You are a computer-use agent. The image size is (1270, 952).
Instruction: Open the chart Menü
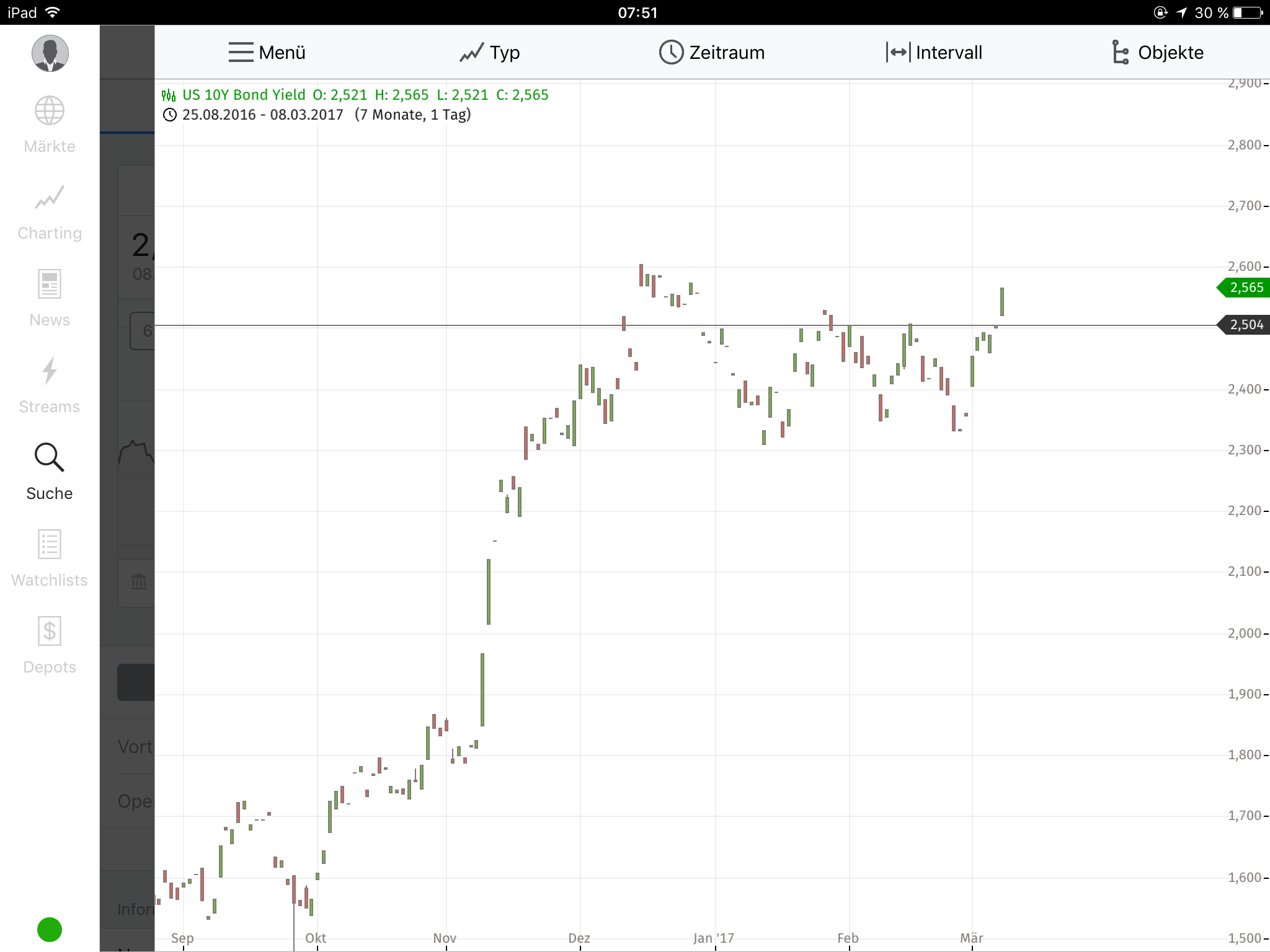point(267,53)
